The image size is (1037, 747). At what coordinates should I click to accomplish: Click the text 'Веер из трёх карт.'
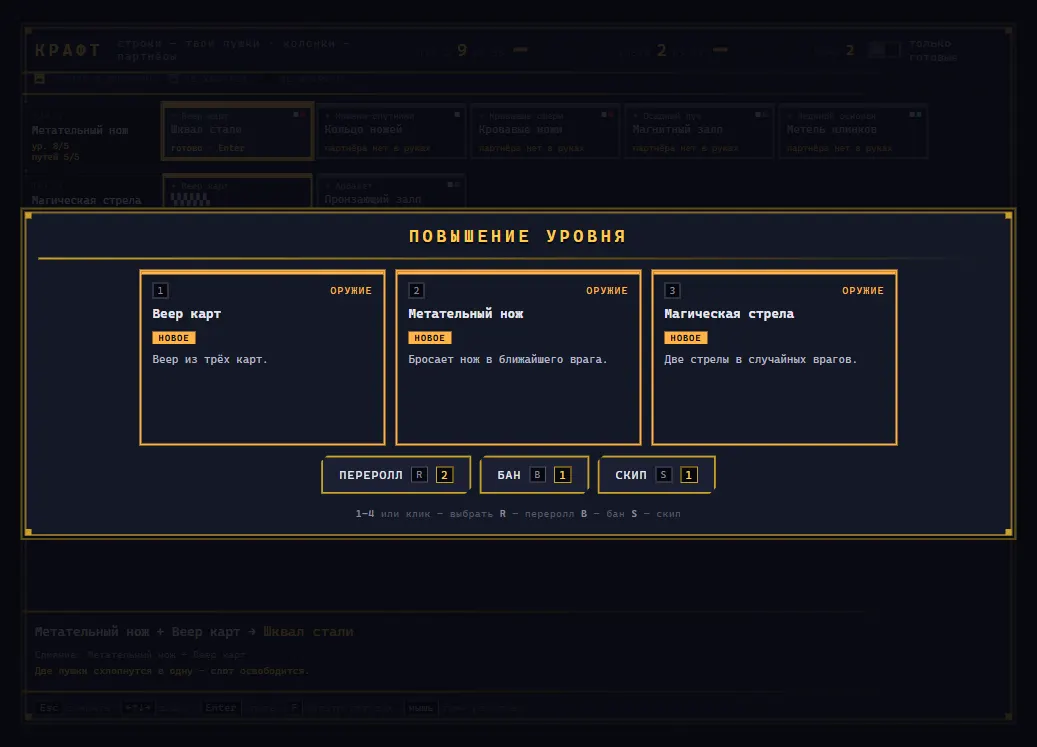[210, 360]
